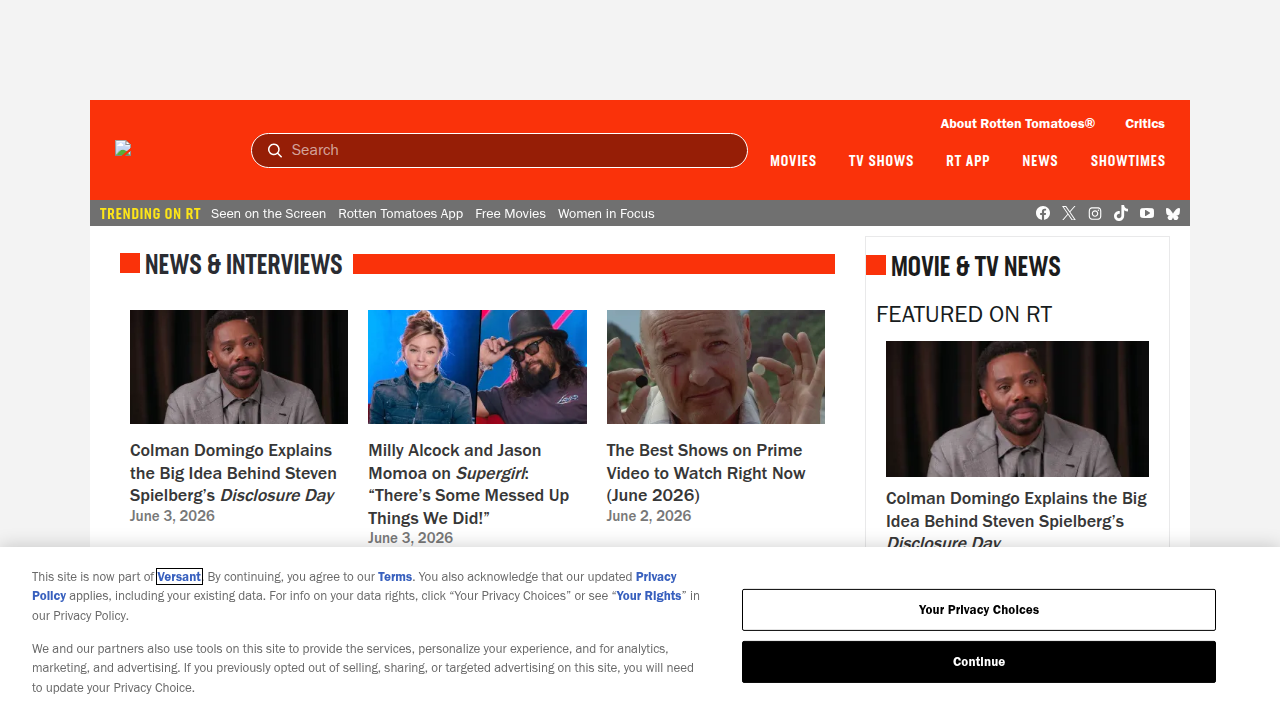Click the MOVIE & TV NEWS heading
The width and height of the screenshot is (1280, 720).
click(976, 266)
